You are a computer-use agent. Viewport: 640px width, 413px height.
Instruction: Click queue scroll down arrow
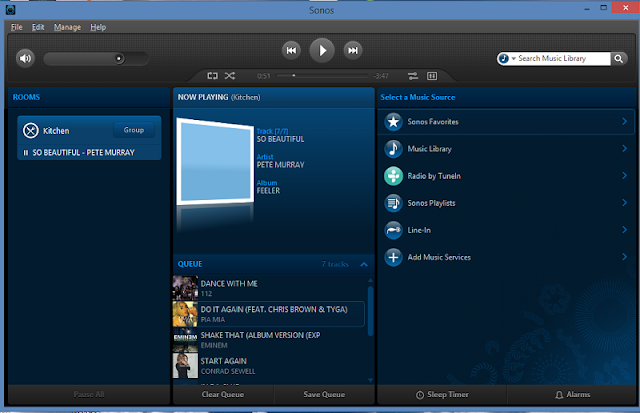371,380
